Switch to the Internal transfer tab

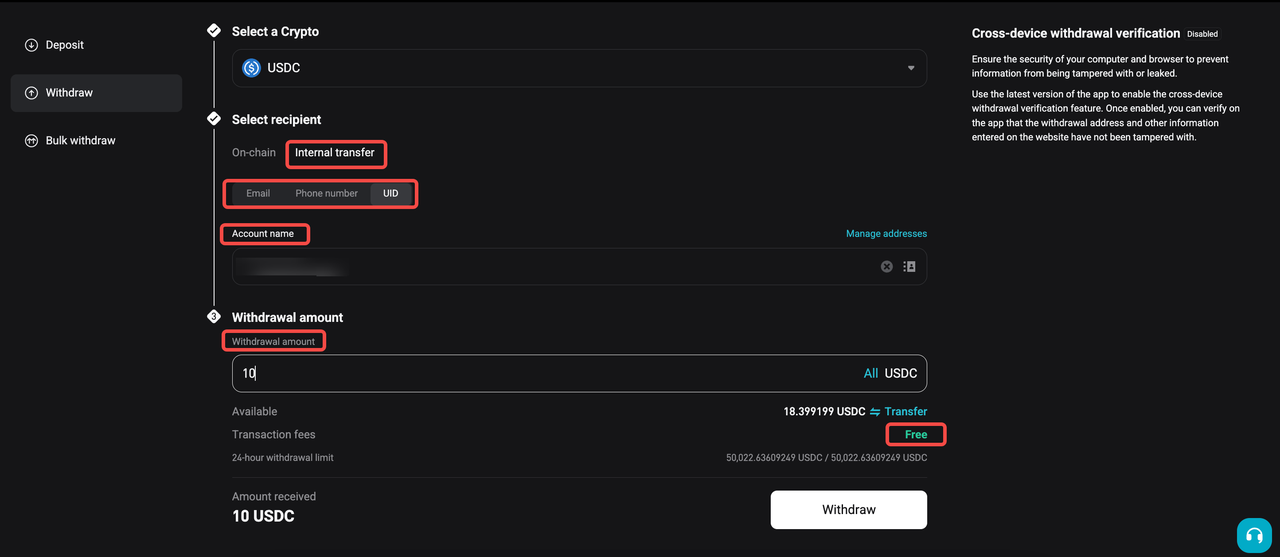pyautogui.click(x=335, y=153)
